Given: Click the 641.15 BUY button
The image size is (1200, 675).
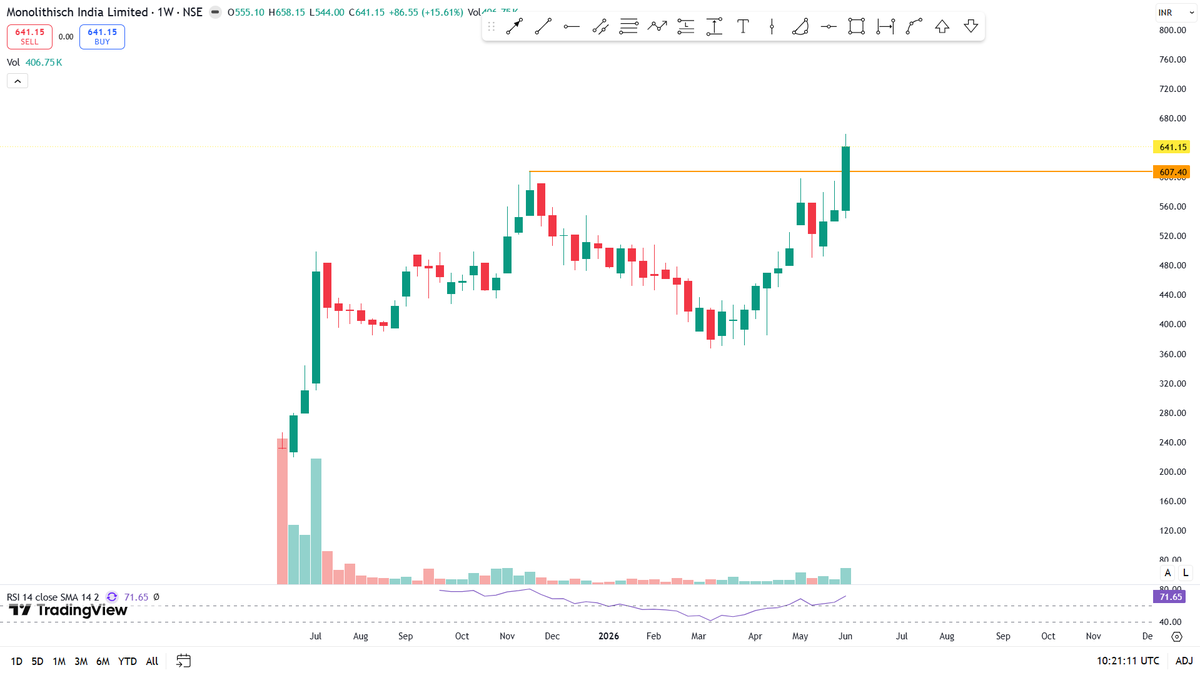Looking at the screenshot, I should [102, 37].
